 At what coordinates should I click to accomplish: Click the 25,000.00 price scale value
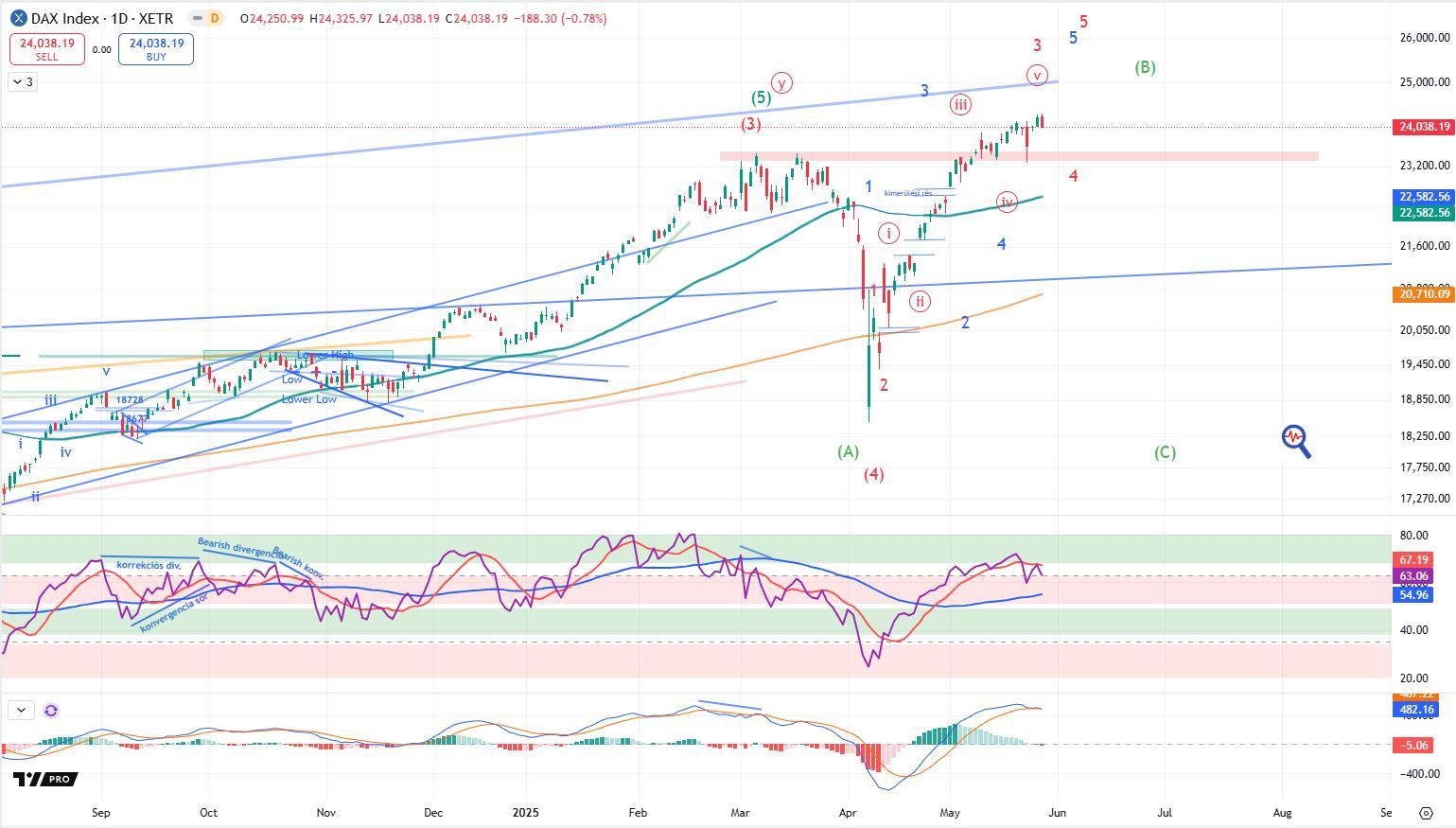(1425, 82)
